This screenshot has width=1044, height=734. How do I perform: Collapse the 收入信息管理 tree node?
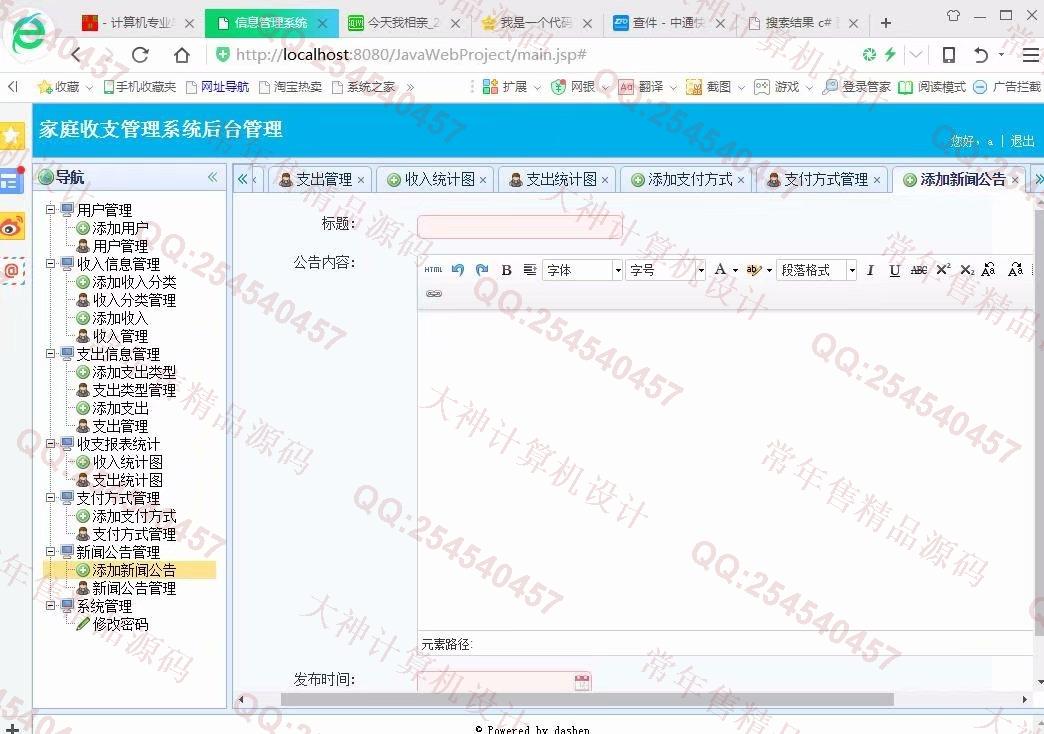click(x=51, y=263)
